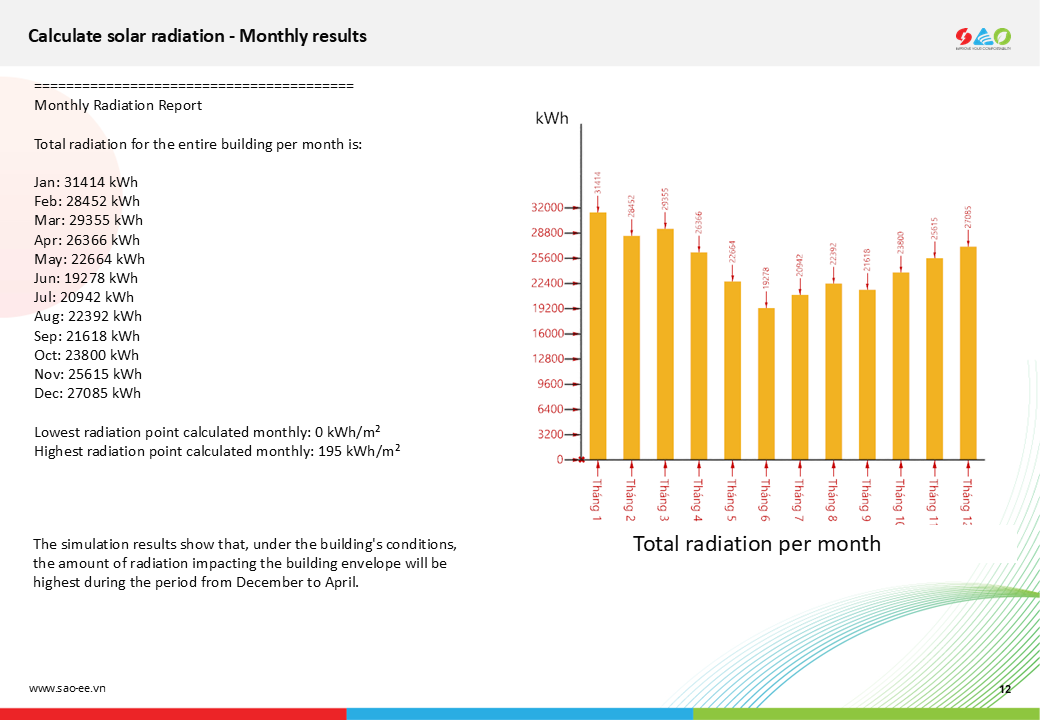This screenshot has width=1040, height=720.
Task: Click the Tháng 7 bar in chart
Action: point(800,377)
